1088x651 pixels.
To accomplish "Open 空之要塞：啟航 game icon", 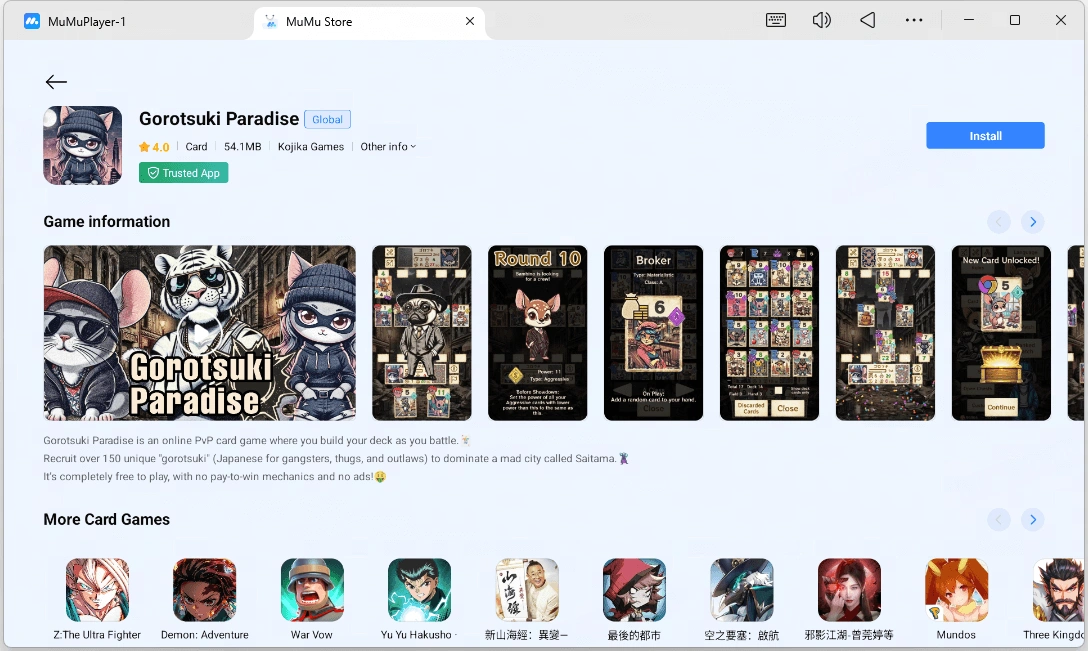I will click(742, 590).
